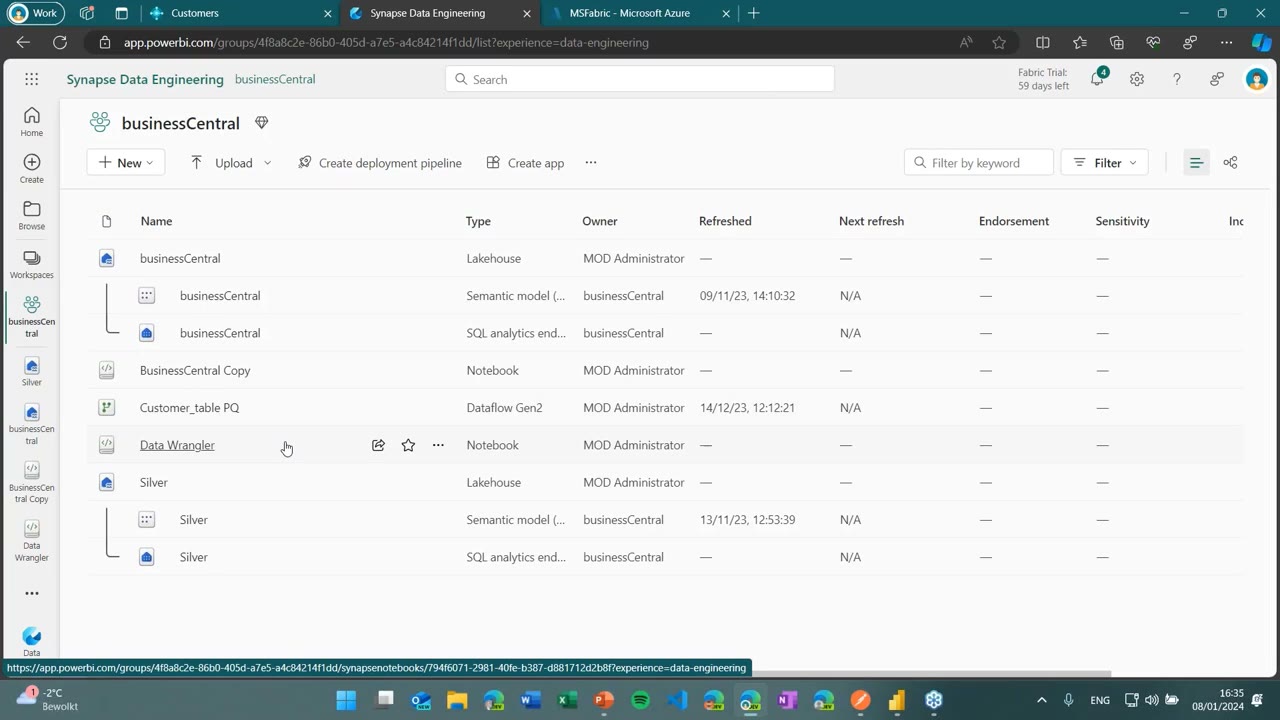Open the Data Engineering experience switcher
Screen dimensions: 1280x720
32,641
